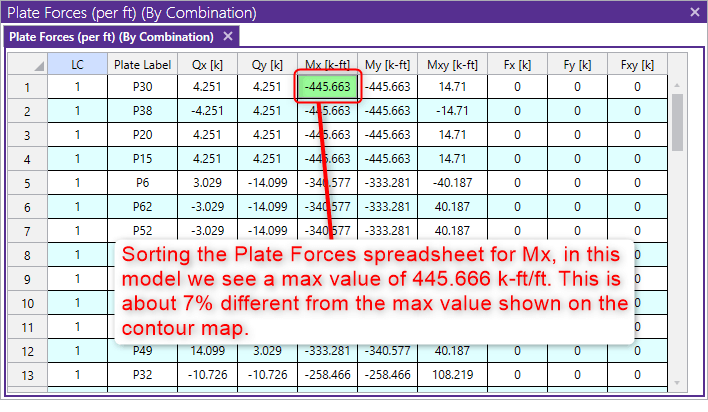The image size is (708, 412).
Task: Select the highlighted -445.663 Mx cell
Action: tap(326, 87)
